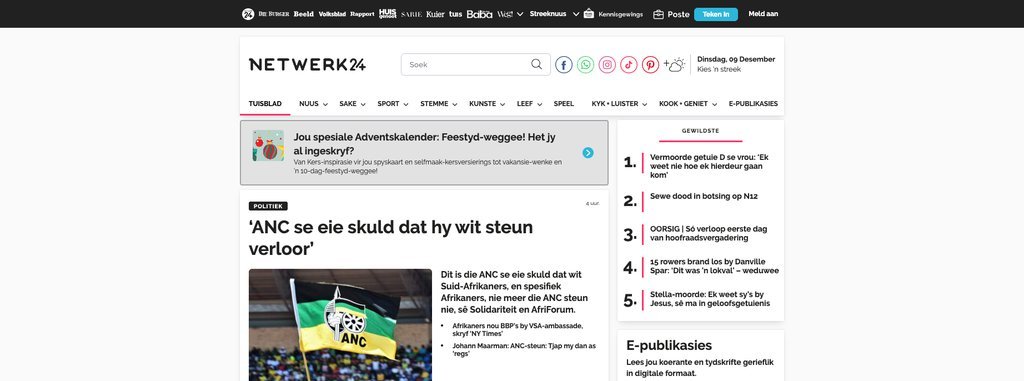Click the weather cloud-sun icon
This screenshot has width=1024, height=381.
(x=675, y=65)
